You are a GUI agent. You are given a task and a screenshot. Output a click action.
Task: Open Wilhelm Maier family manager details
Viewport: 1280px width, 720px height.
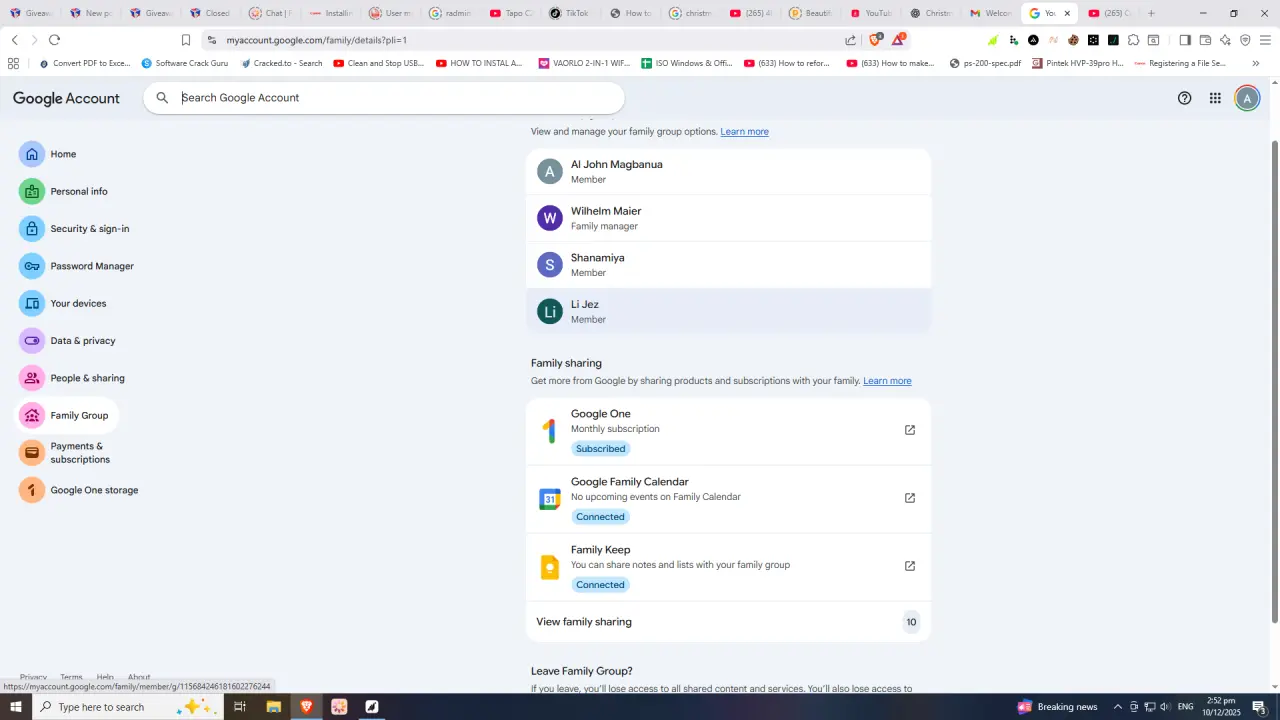coord(728,218)
